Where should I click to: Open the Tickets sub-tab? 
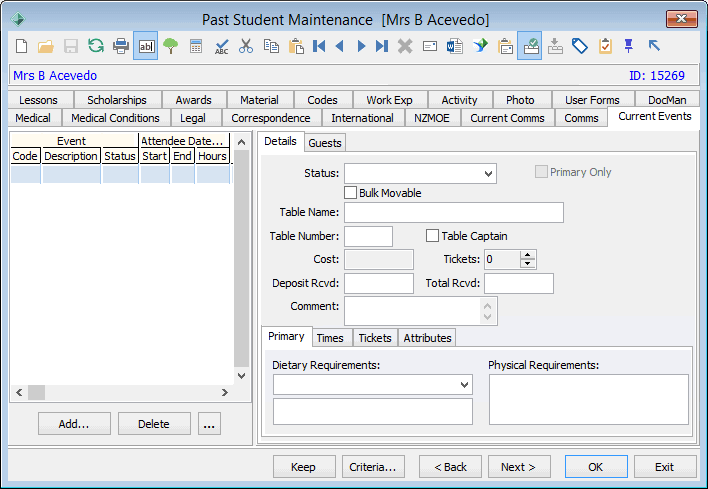coord(375,338)
